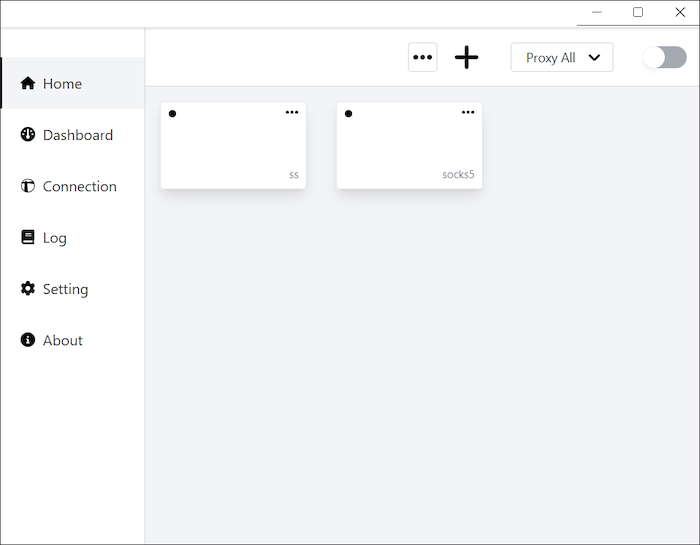Open the Log label in sidebar
700x545 pixels.
pos(55,238)
